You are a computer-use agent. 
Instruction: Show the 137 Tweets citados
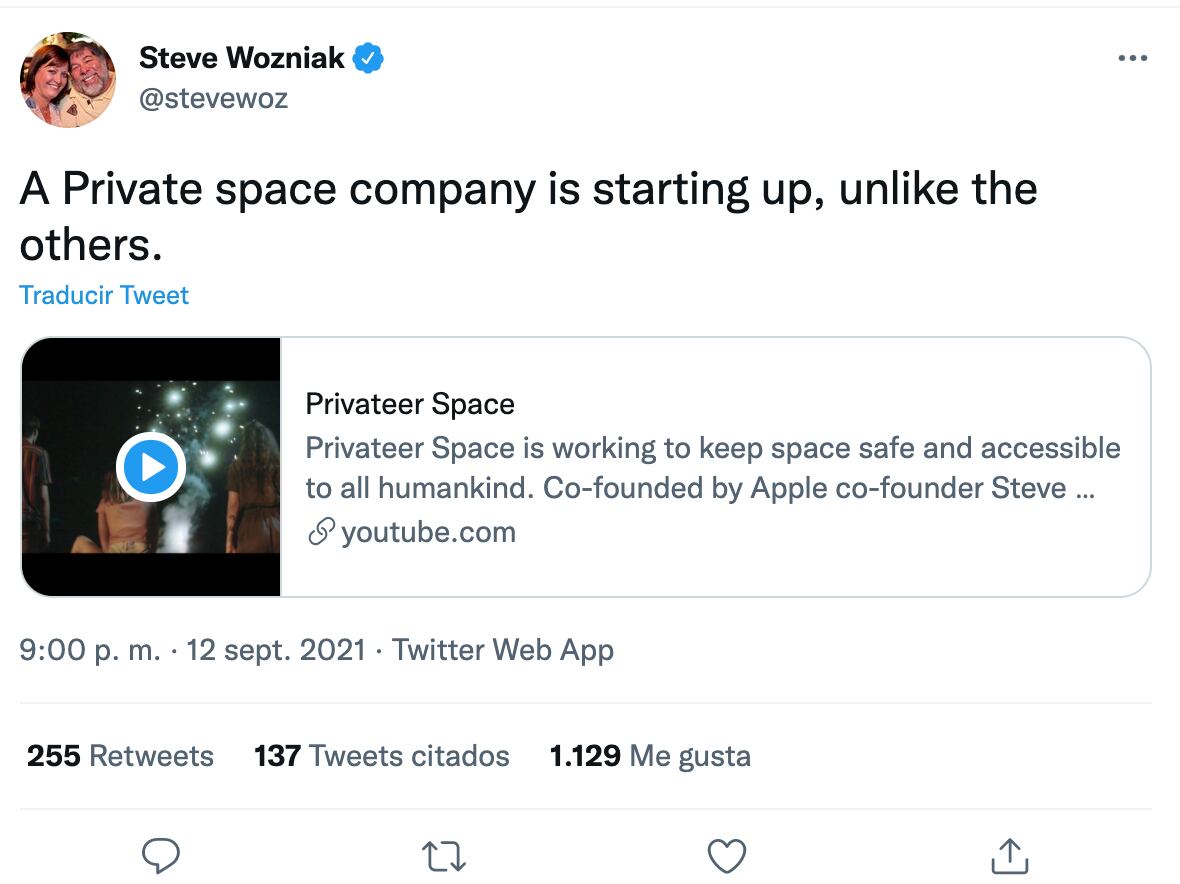382,755
